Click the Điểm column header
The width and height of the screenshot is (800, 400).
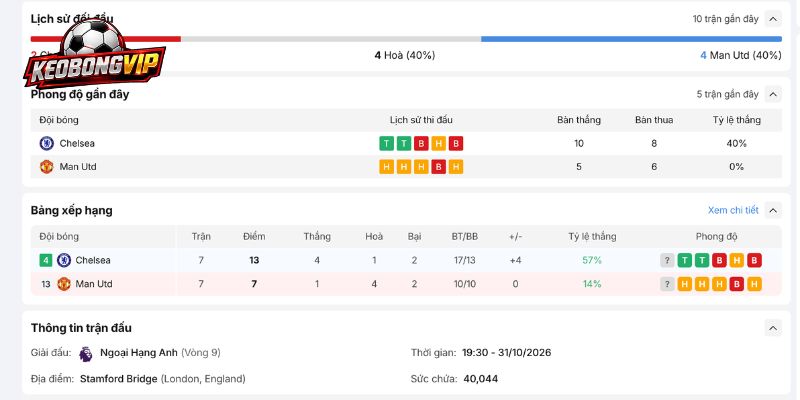tap(254, 237)
